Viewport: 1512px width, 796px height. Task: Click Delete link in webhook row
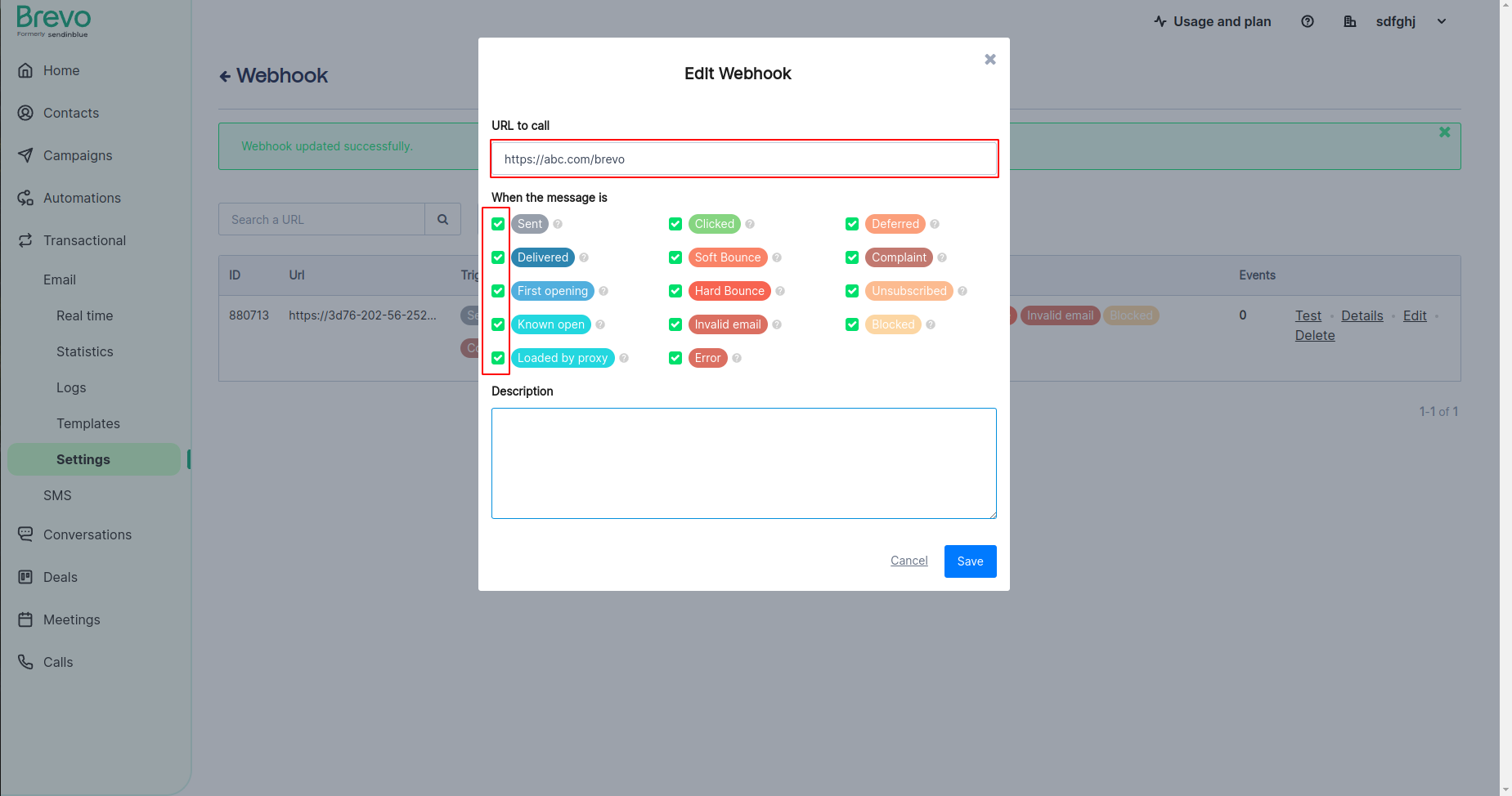pyautogui.click(x=1315, y=335)
